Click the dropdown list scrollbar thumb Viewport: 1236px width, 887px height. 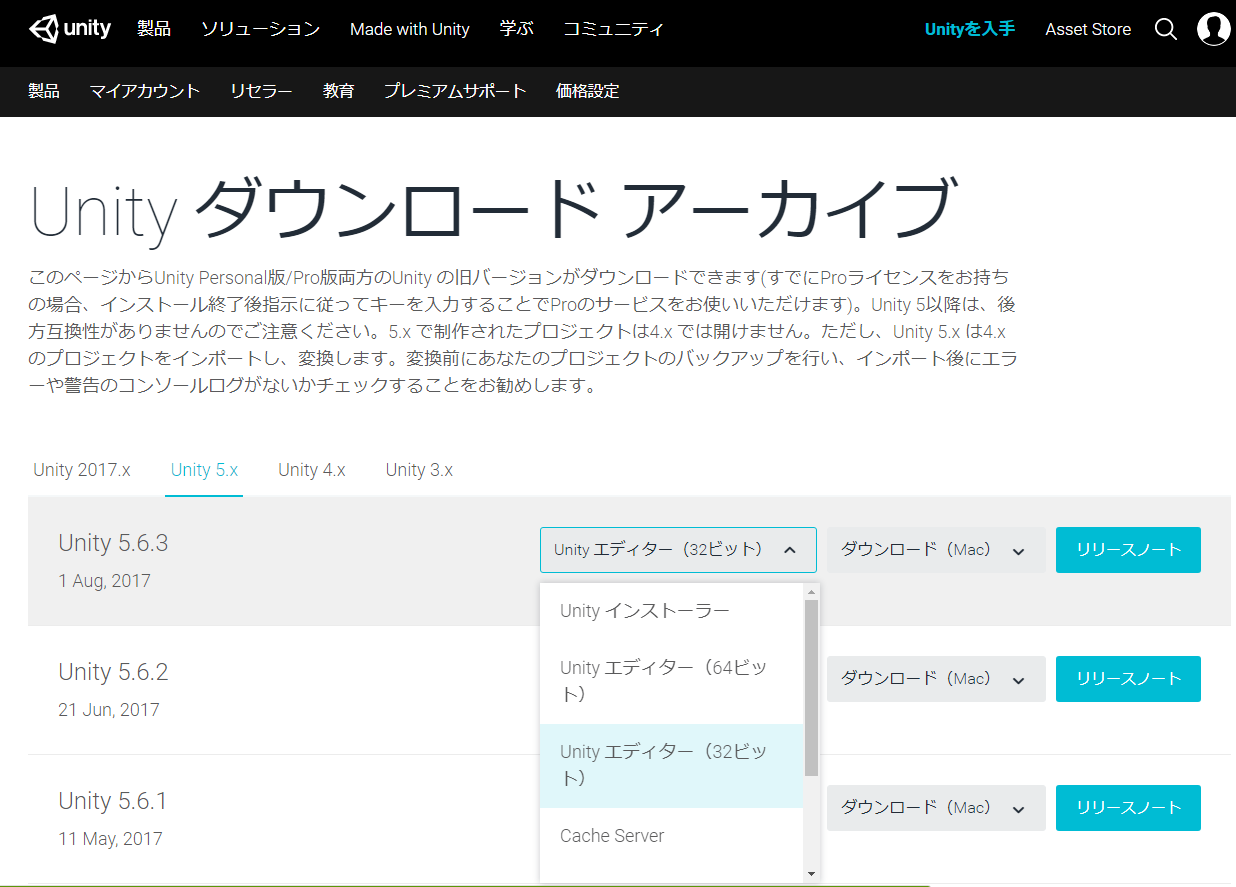(x=811, y=688)
